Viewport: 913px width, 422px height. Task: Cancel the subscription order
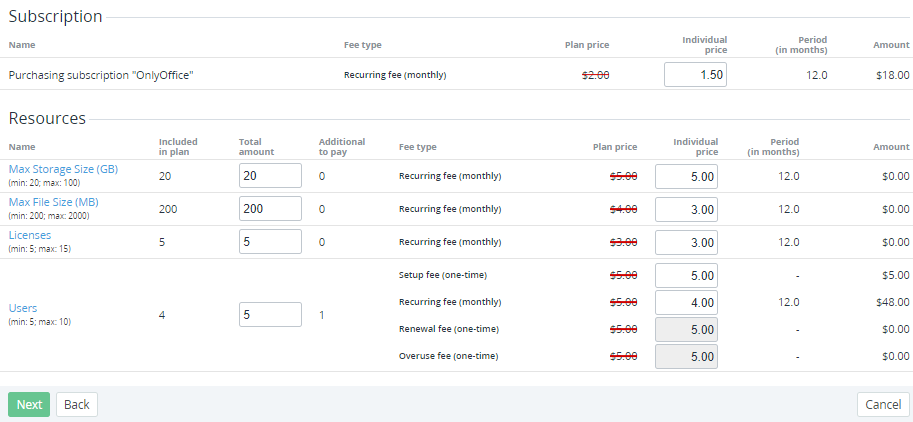coord(883,404)
